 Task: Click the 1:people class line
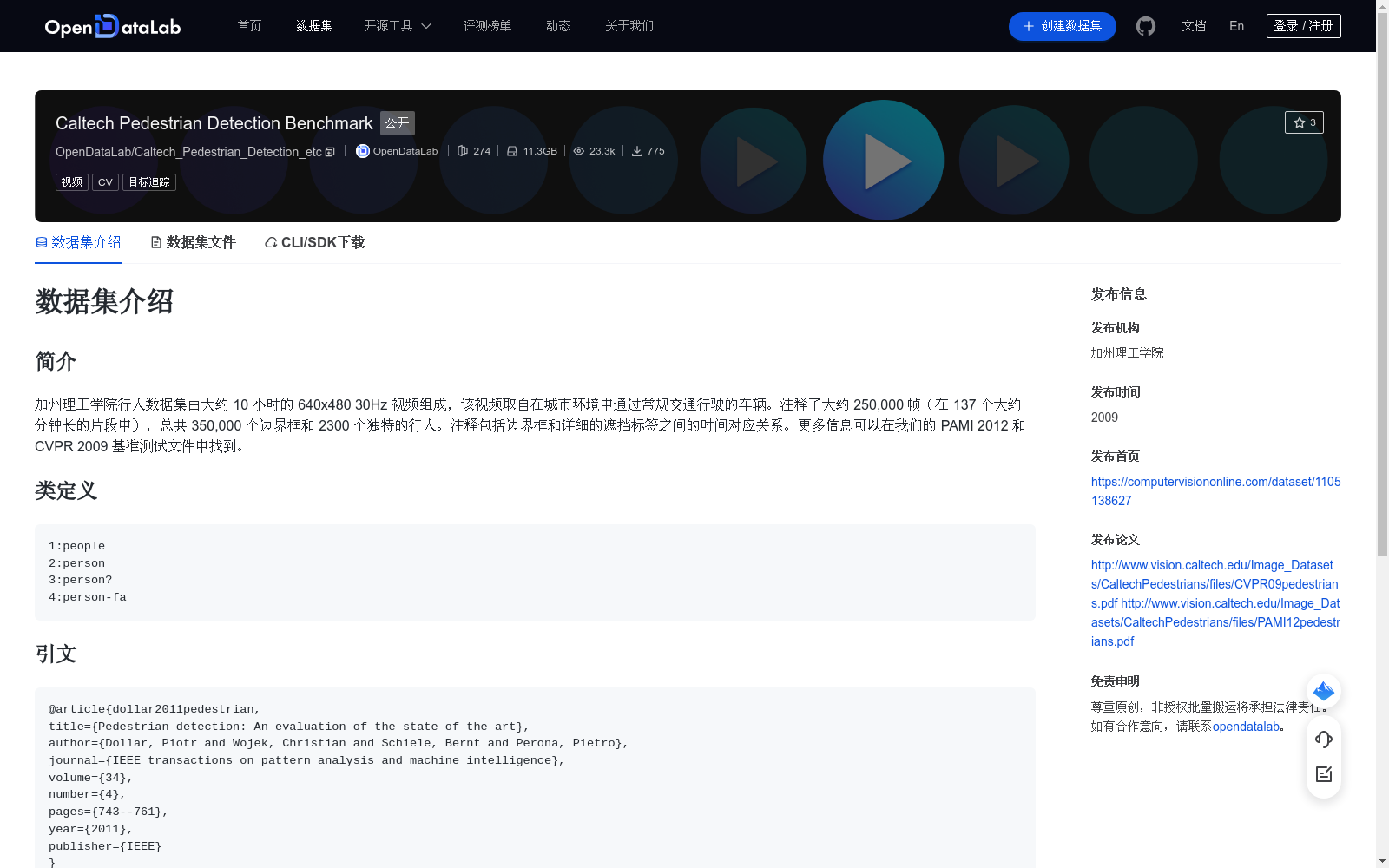coord(76,546)
